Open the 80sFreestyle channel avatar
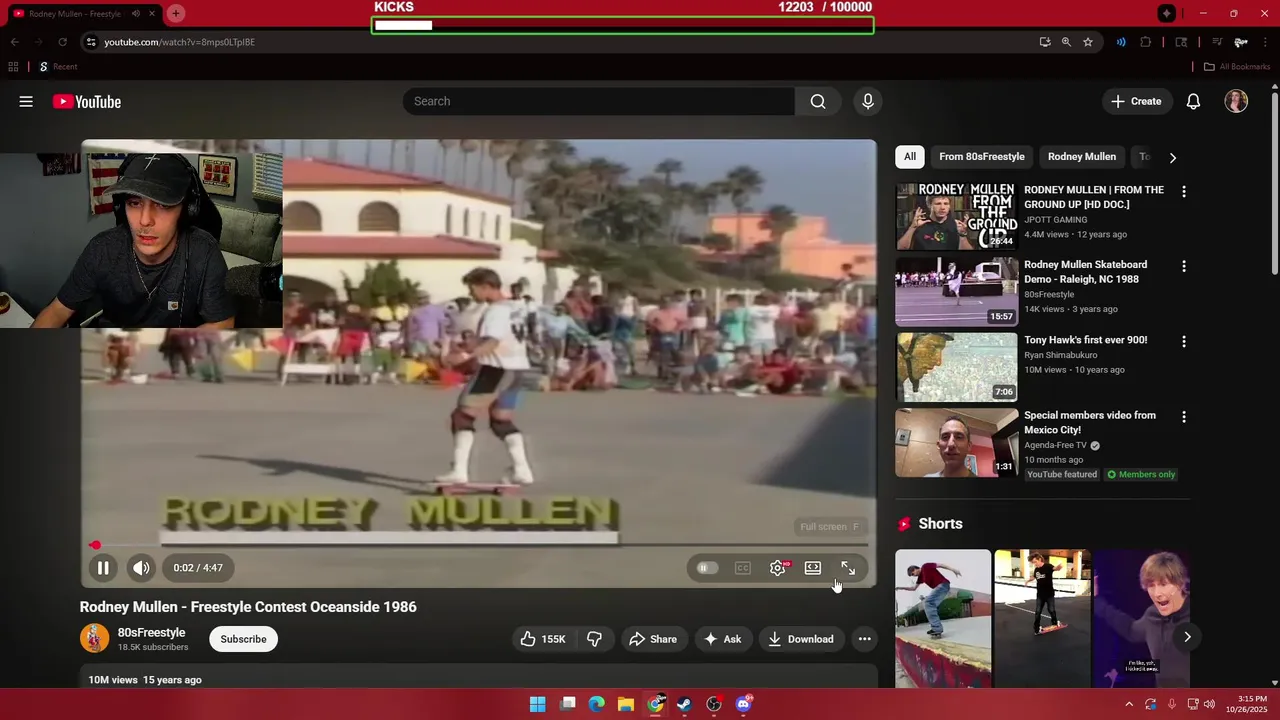Image resolution: width=1280 pixels, height=720 pixels. click(x=94, y=638)
